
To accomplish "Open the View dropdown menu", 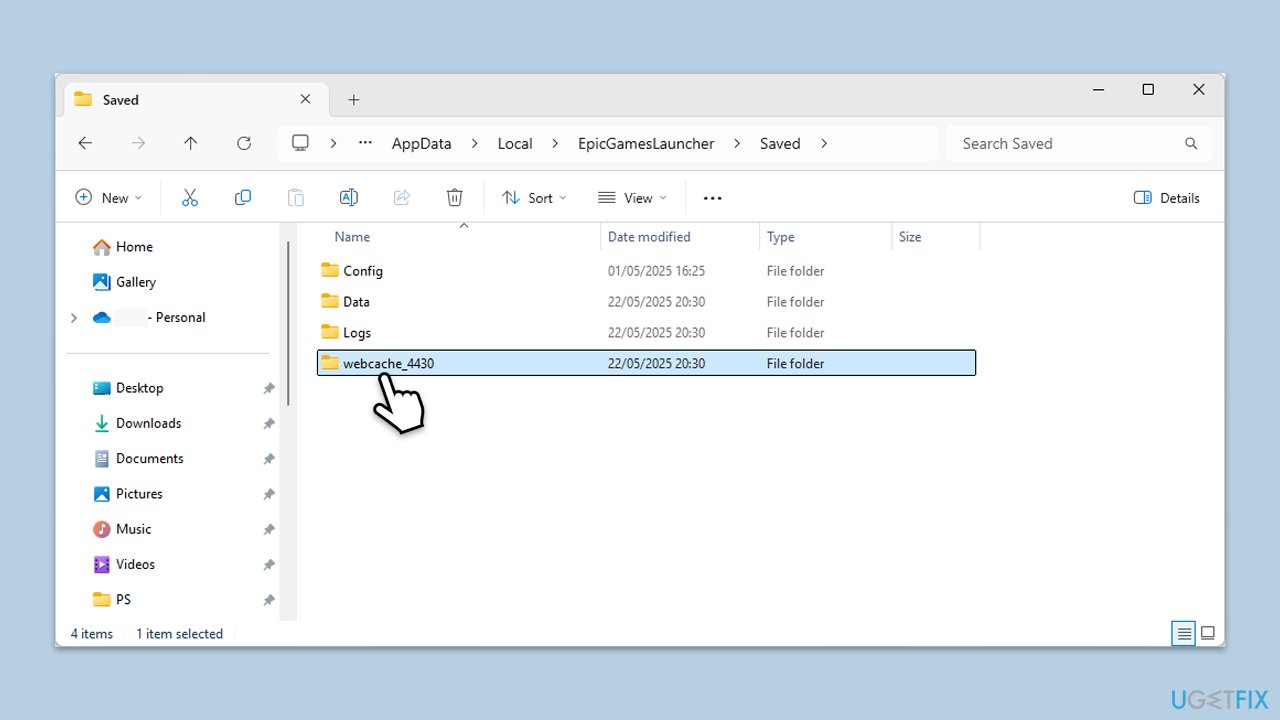I will pos(630,198).
